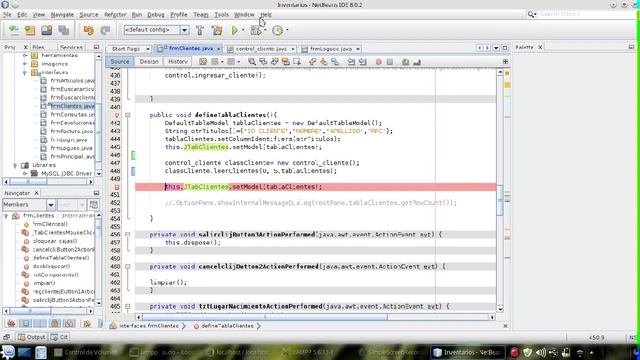The height and width of the screenshot is (360, 640).
Task: Collapse the Libraries node
Action: (16, 165)
